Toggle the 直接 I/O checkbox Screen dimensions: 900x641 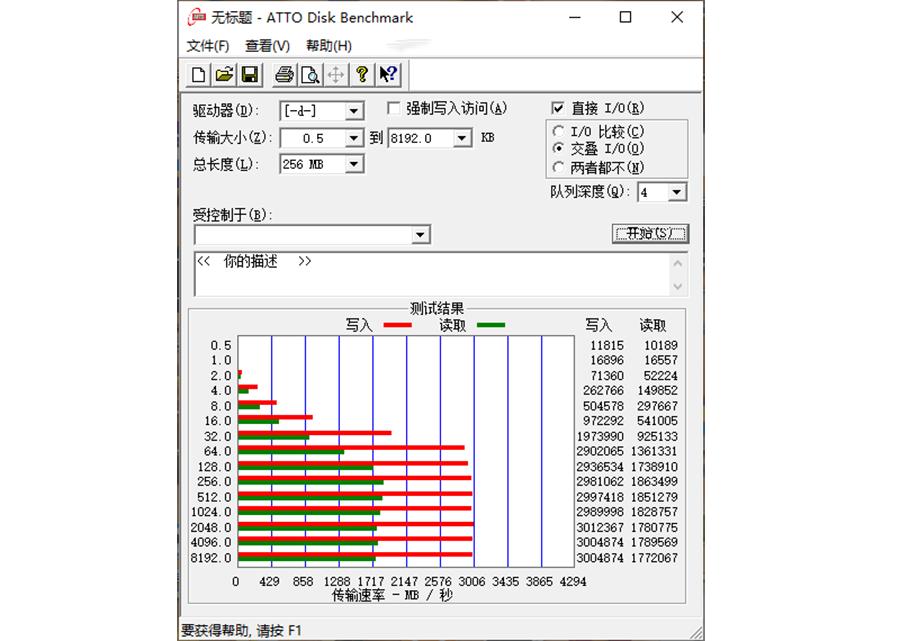(559, 108)
